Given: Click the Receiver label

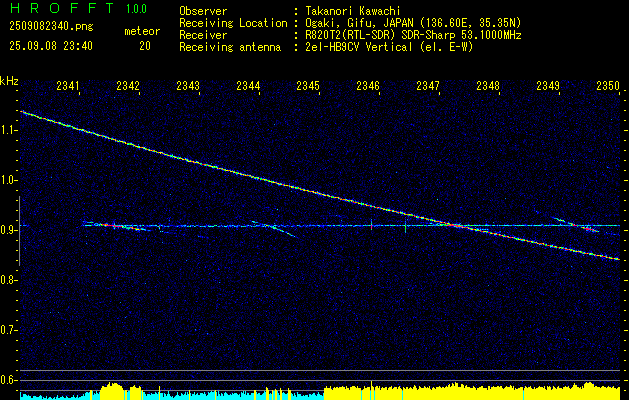Looking at the screenshot, I should pos(203,35).
